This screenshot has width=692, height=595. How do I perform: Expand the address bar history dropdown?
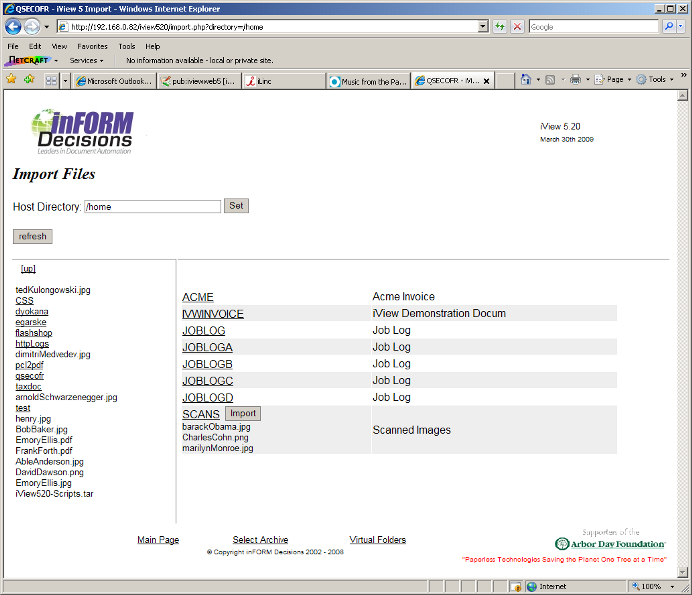482,27
